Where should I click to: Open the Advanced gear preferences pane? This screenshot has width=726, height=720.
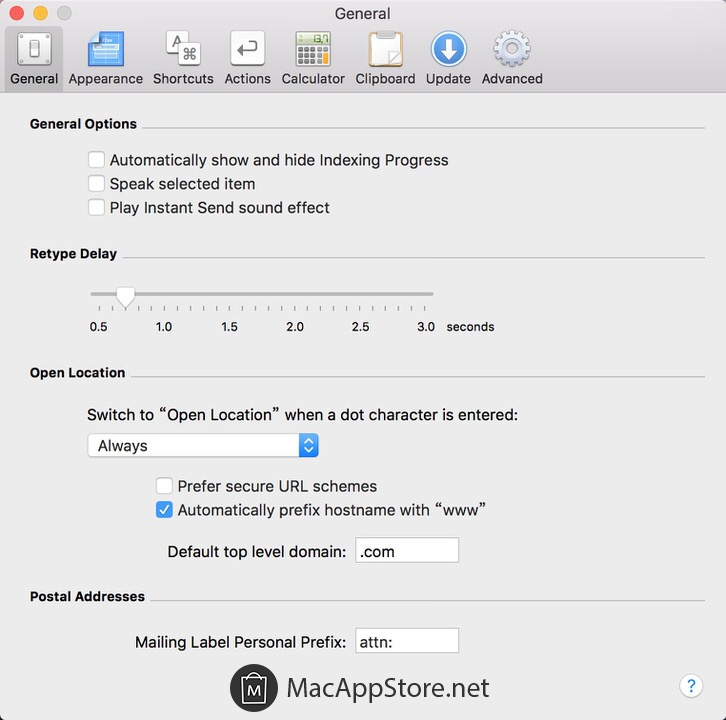pos(512,58)
